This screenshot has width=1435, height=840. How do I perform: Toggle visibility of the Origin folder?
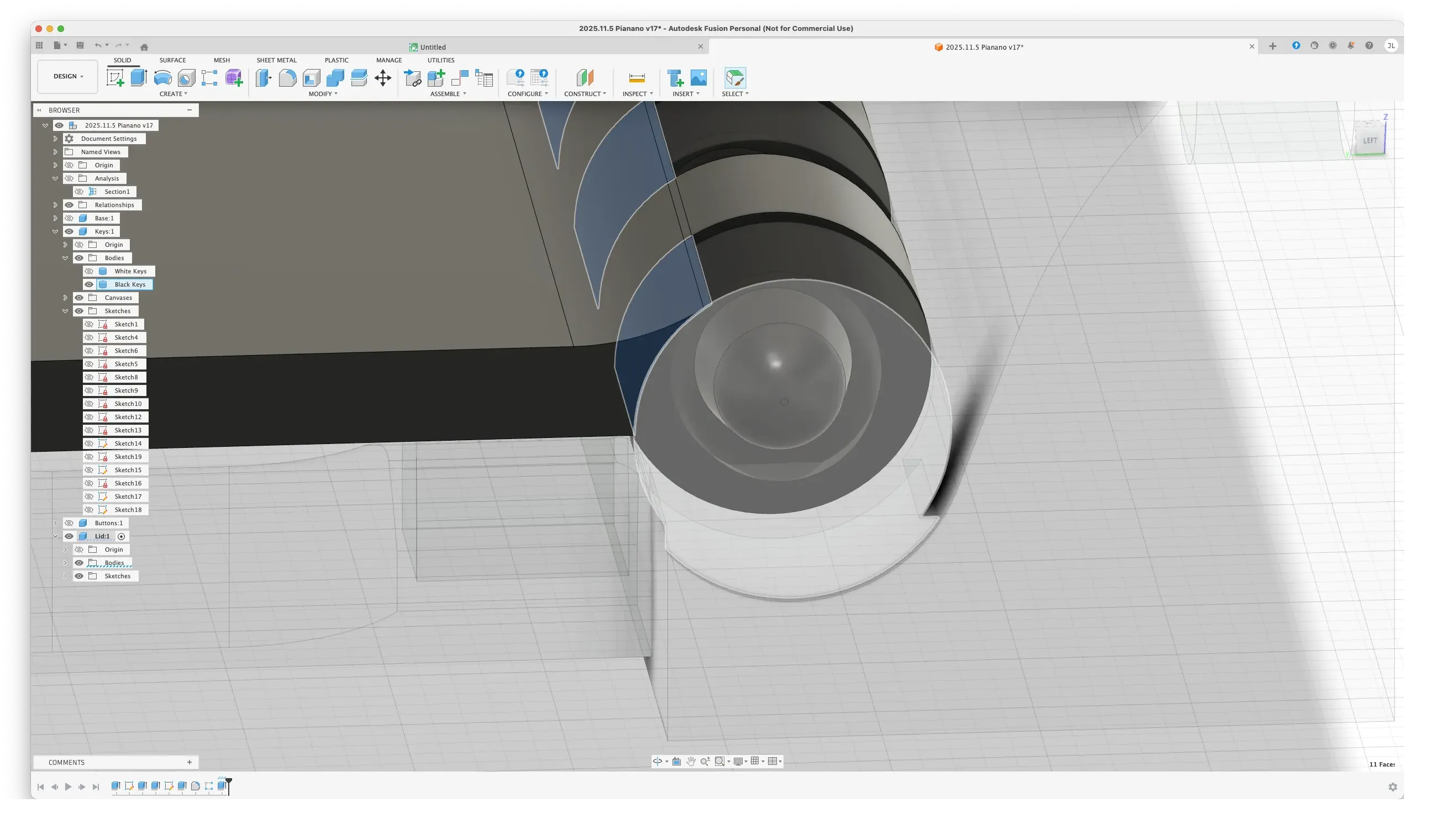point(70,165)
